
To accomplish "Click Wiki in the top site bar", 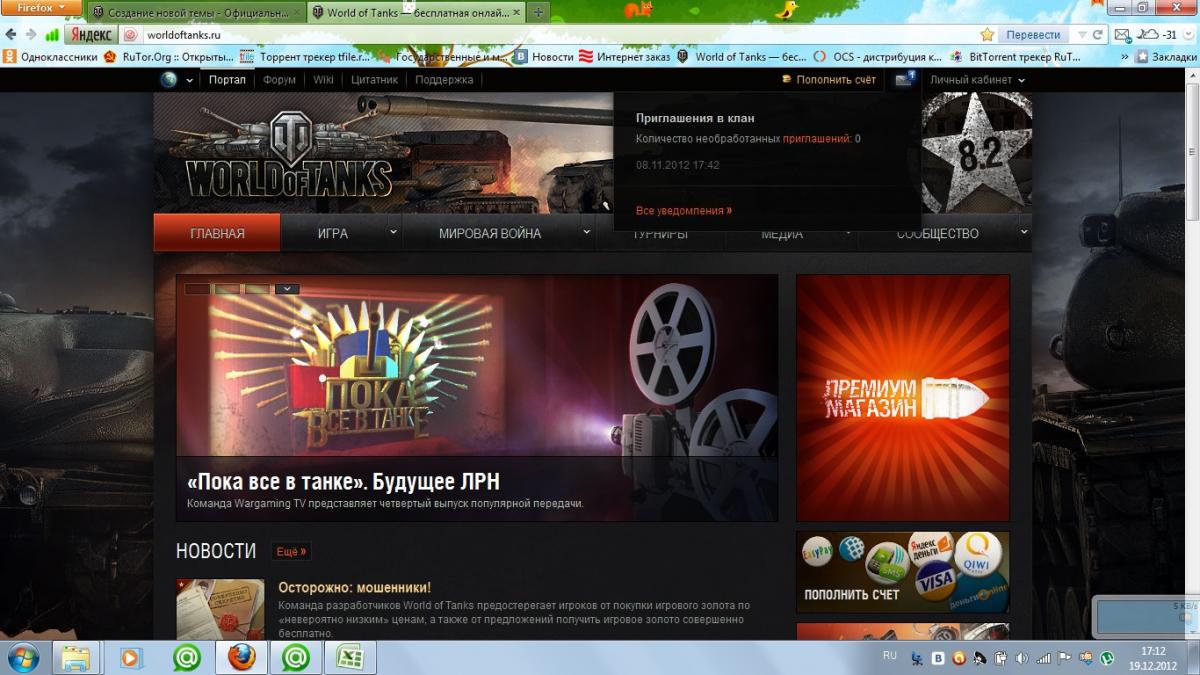I will coord(324,80).
